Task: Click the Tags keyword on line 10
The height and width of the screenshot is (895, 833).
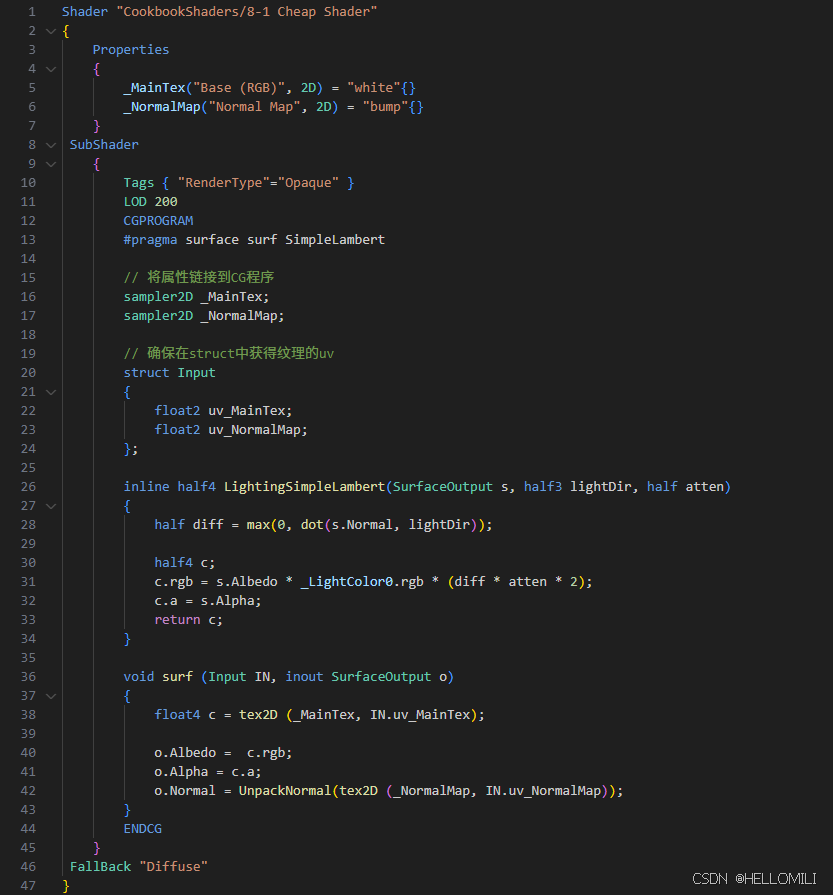Action: tap(139, 183)
